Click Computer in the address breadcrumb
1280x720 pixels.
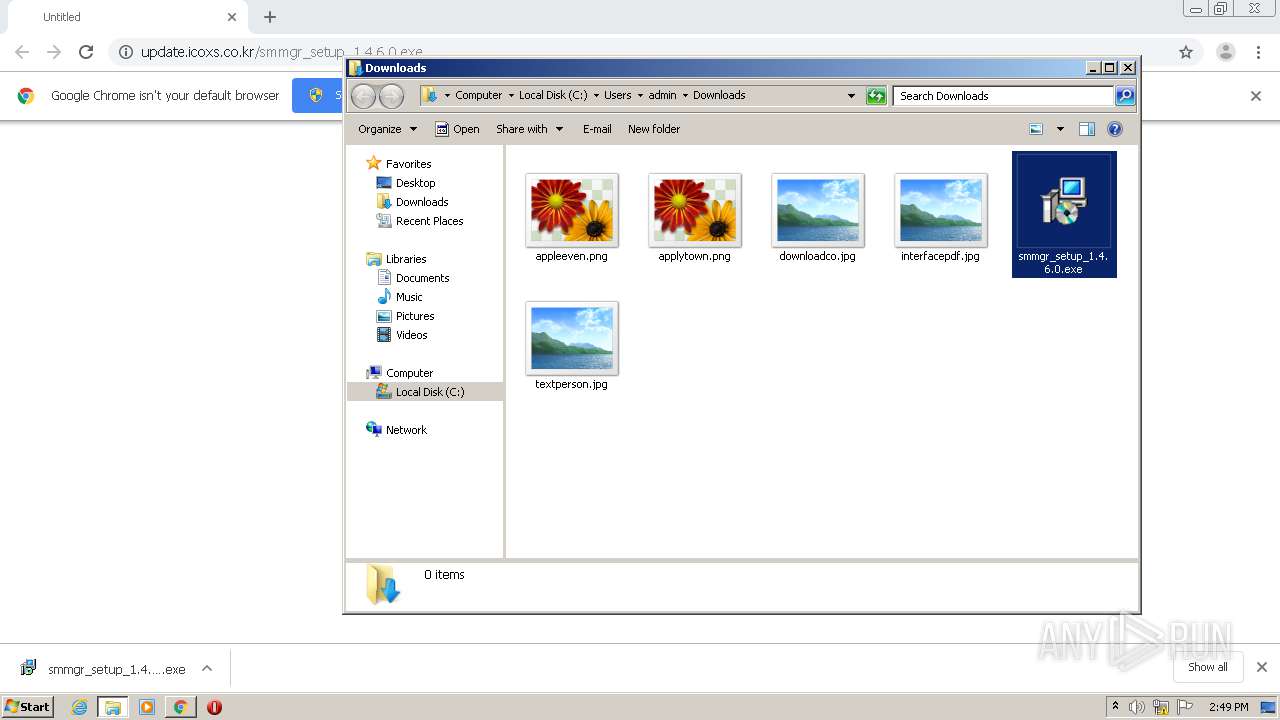(x=478, y=95)
